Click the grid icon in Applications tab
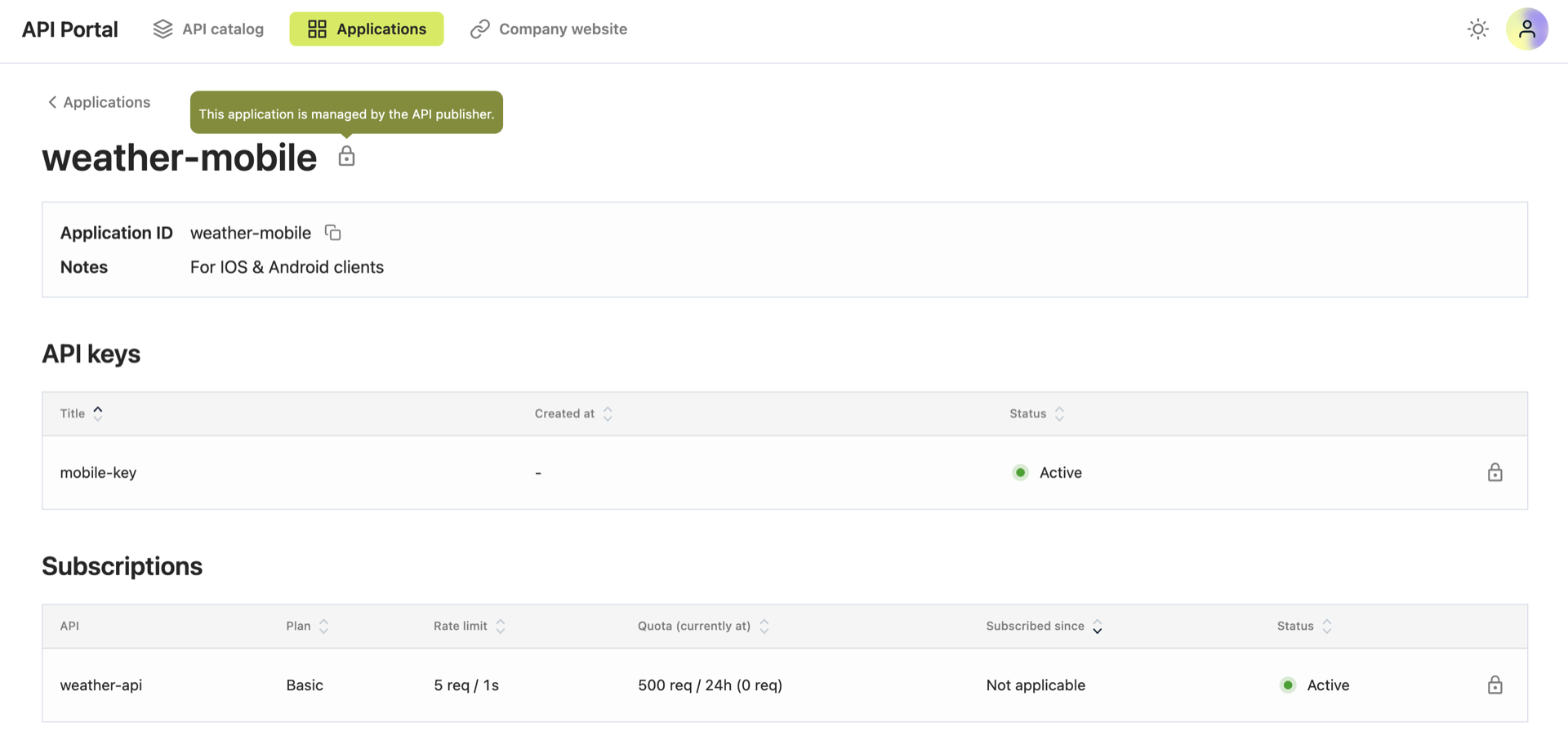The width and height of the screenshot is (1568, 745). coord(317,29)
